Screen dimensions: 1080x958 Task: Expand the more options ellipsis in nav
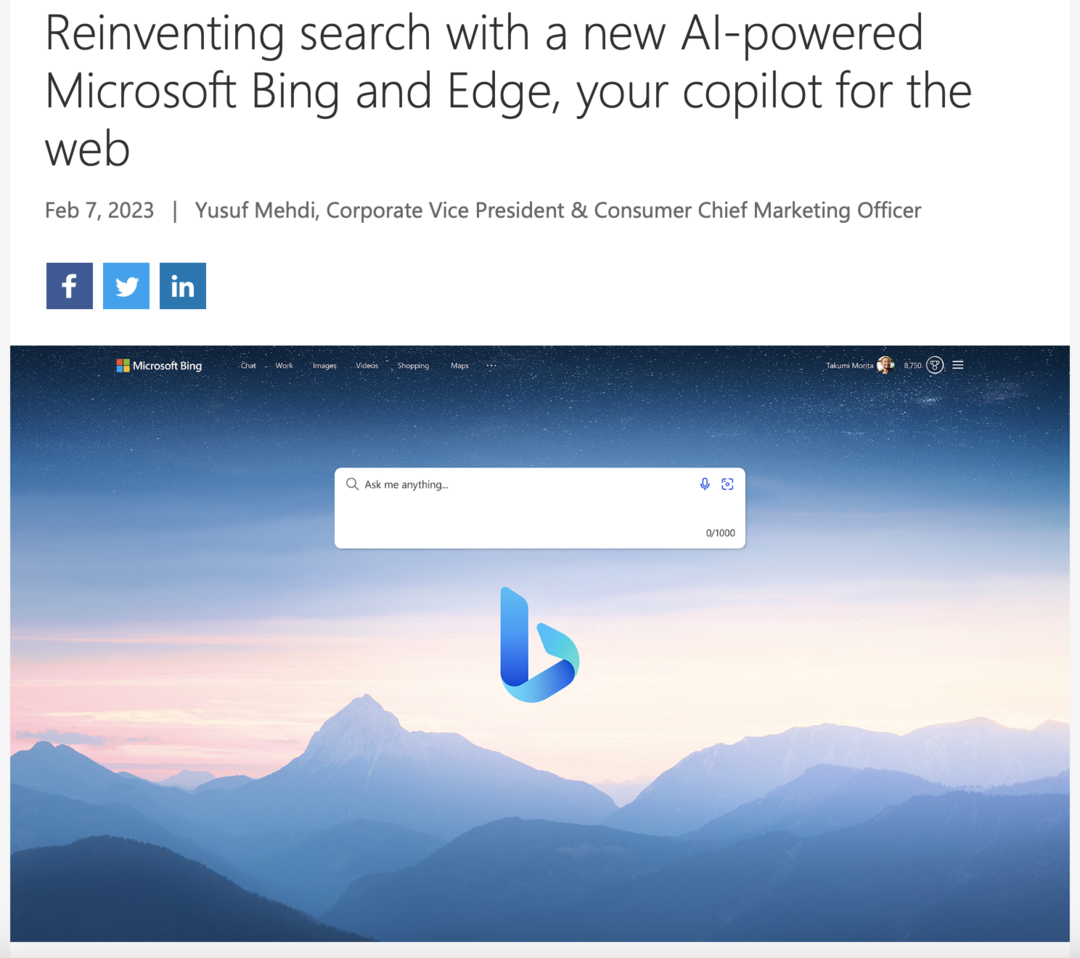pyautogui.click(x=491, y=366)
